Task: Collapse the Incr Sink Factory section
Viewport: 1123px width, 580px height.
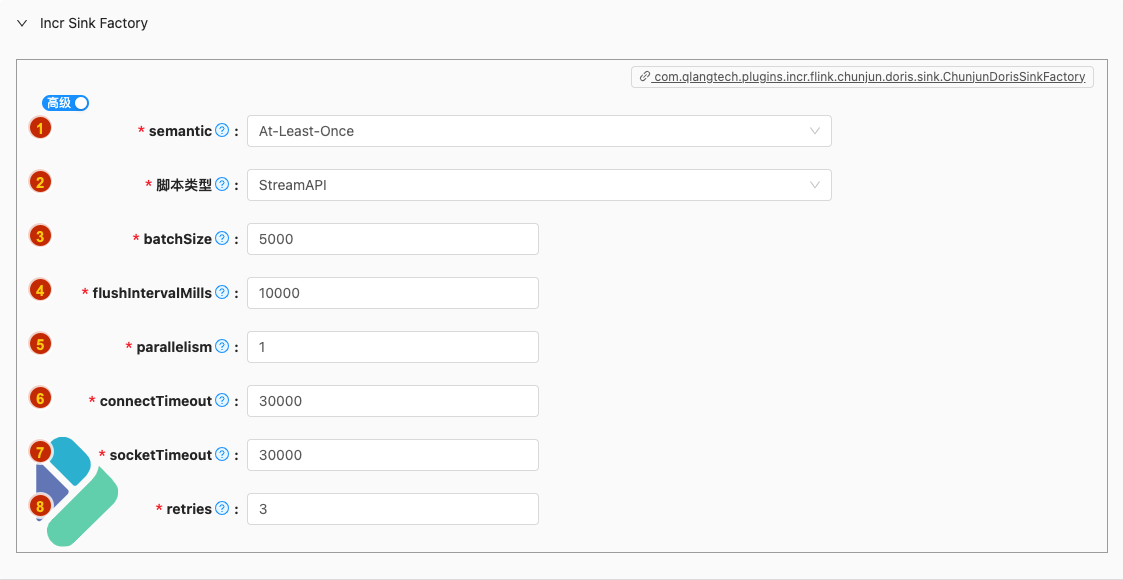Action: coord(22,23)
